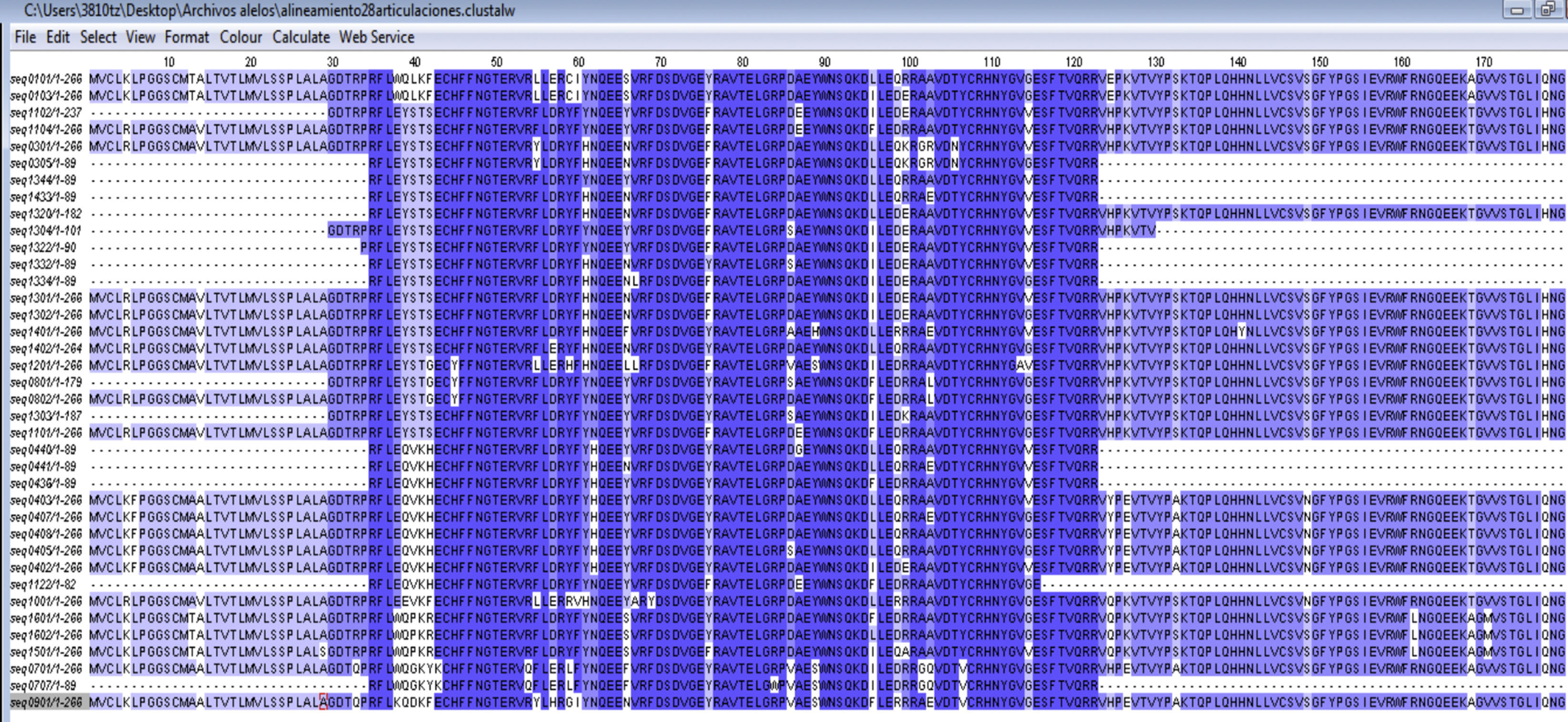Select sequence seq0101/1-266 label

tap(46, 79)
